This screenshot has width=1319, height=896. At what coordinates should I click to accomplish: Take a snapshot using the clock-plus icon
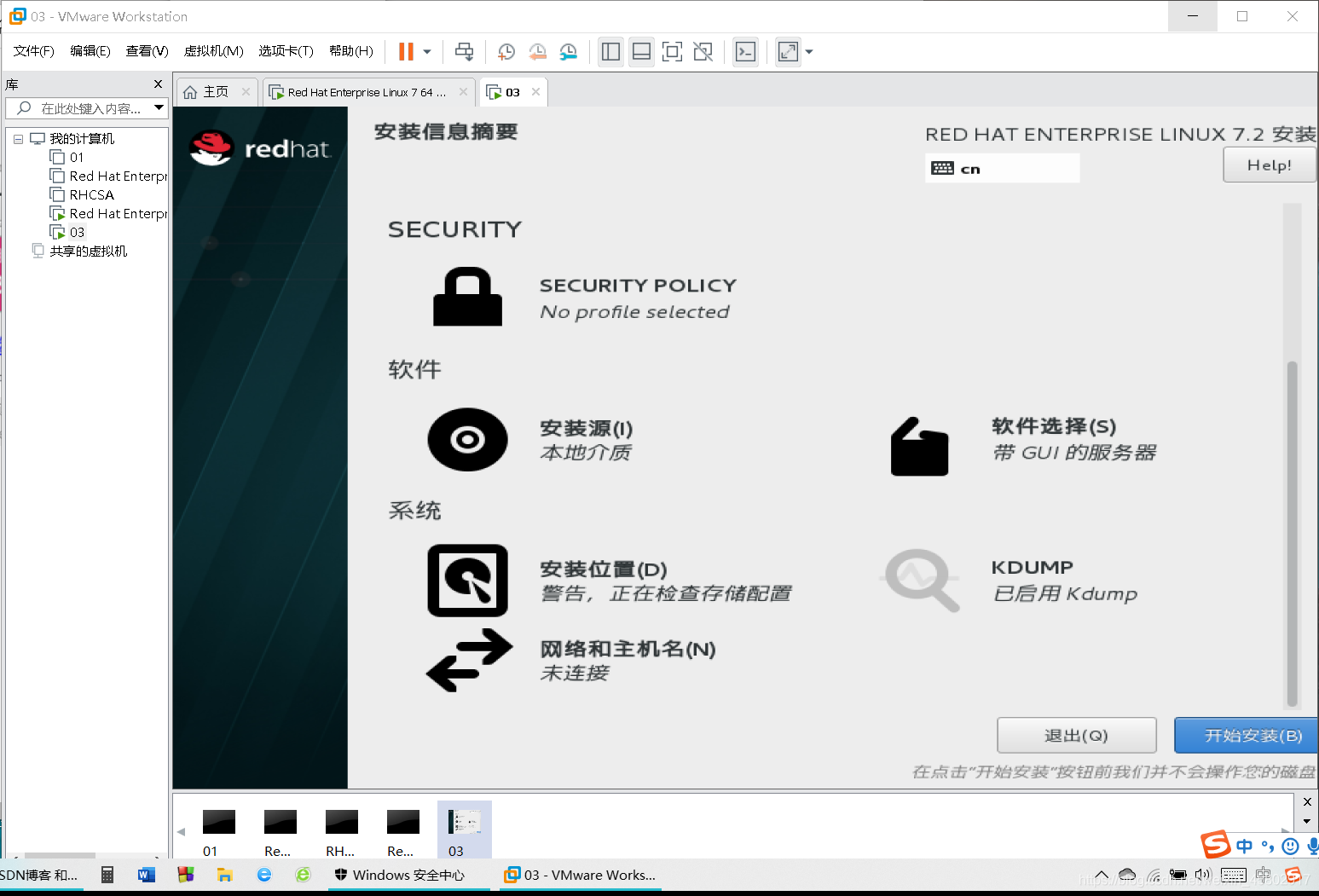[506, 52]
